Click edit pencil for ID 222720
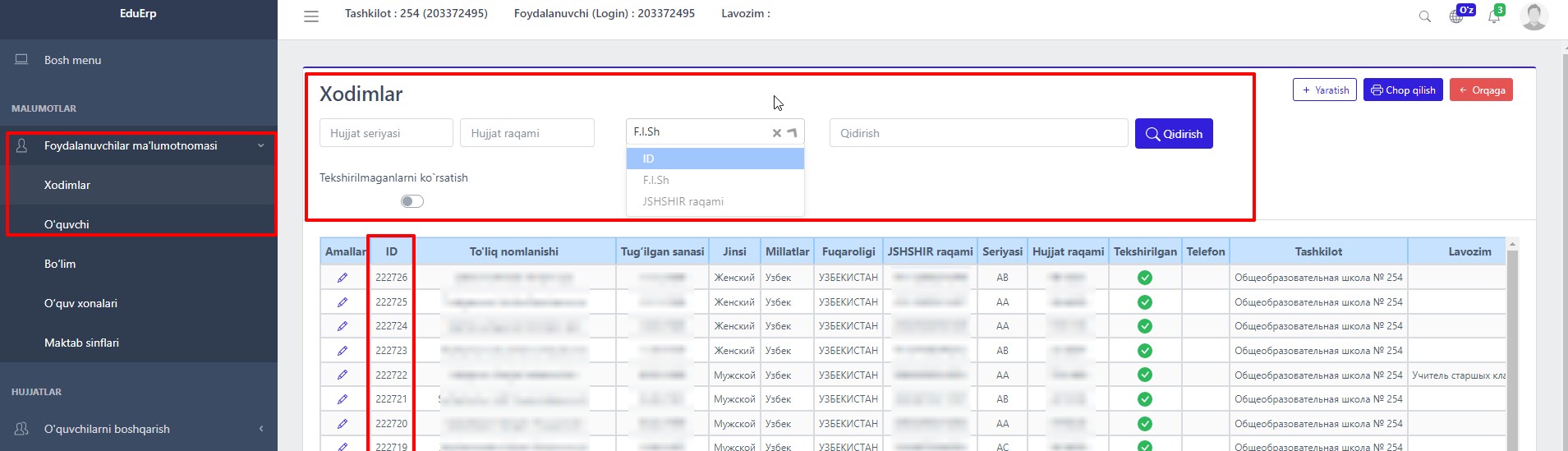Viewport: 1568px width, 451px height. click(343, 424)
